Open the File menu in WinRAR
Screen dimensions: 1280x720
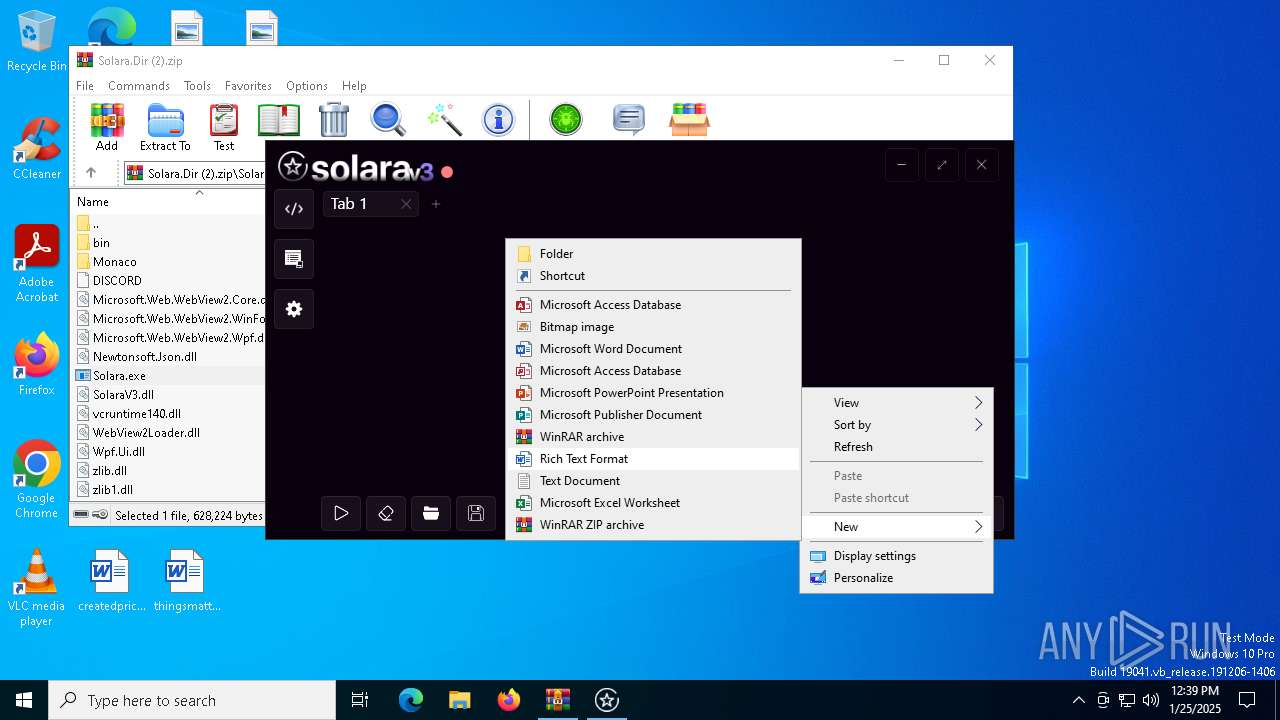(x=85, y=86)
